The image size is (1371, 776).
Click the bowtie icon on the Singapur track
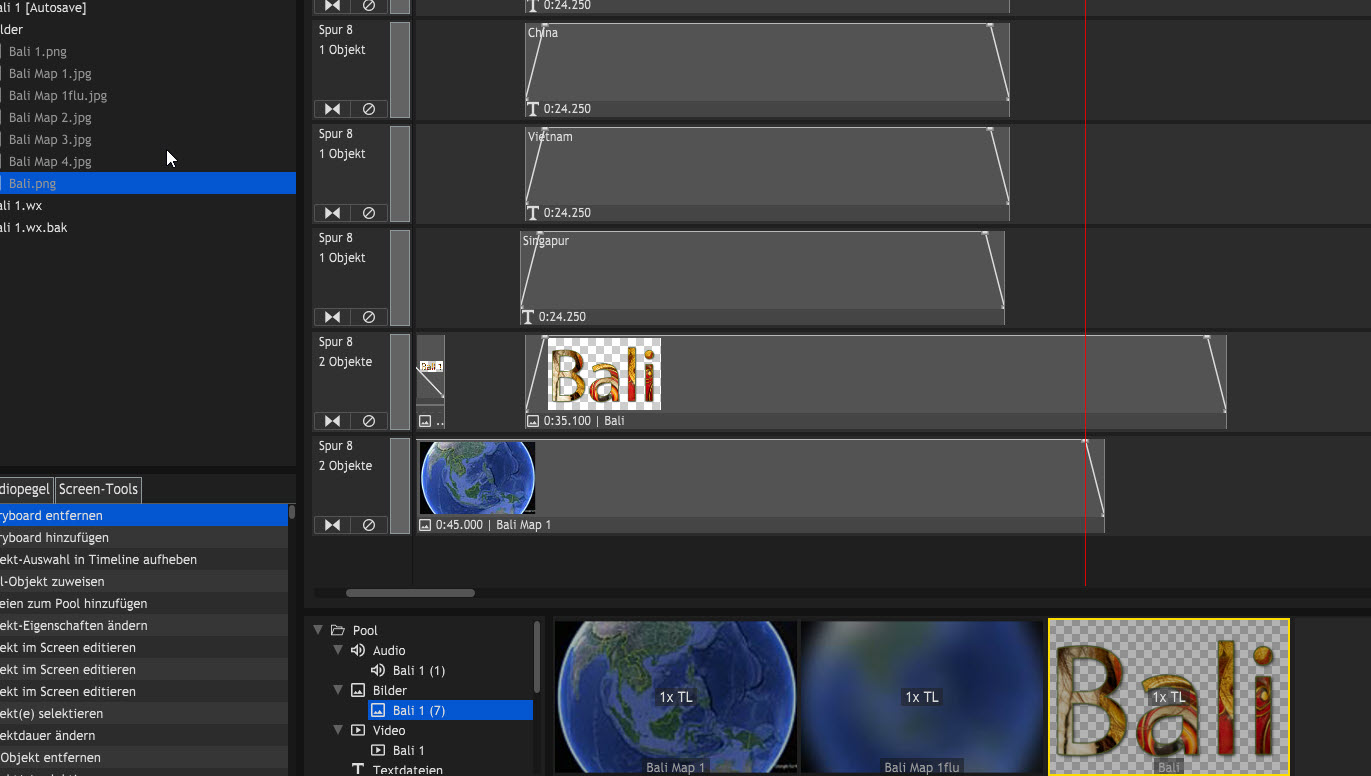point(332,317)
